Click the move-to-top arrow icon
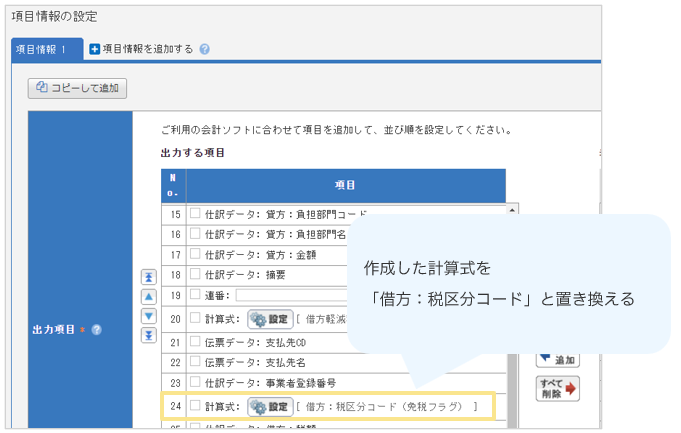681x433 pixels. point(149,277)
